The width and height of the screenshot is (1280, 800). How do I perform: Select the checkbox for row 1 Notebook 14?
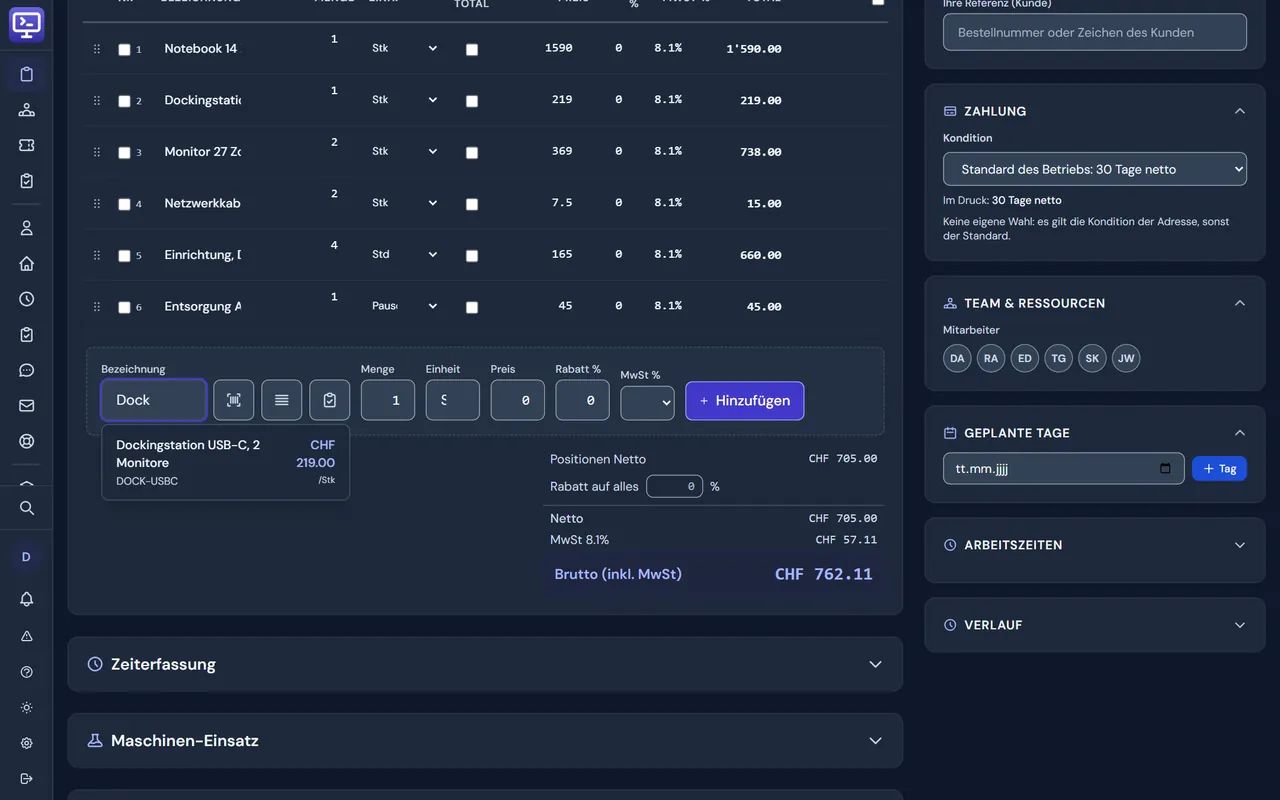pos(124,49)
